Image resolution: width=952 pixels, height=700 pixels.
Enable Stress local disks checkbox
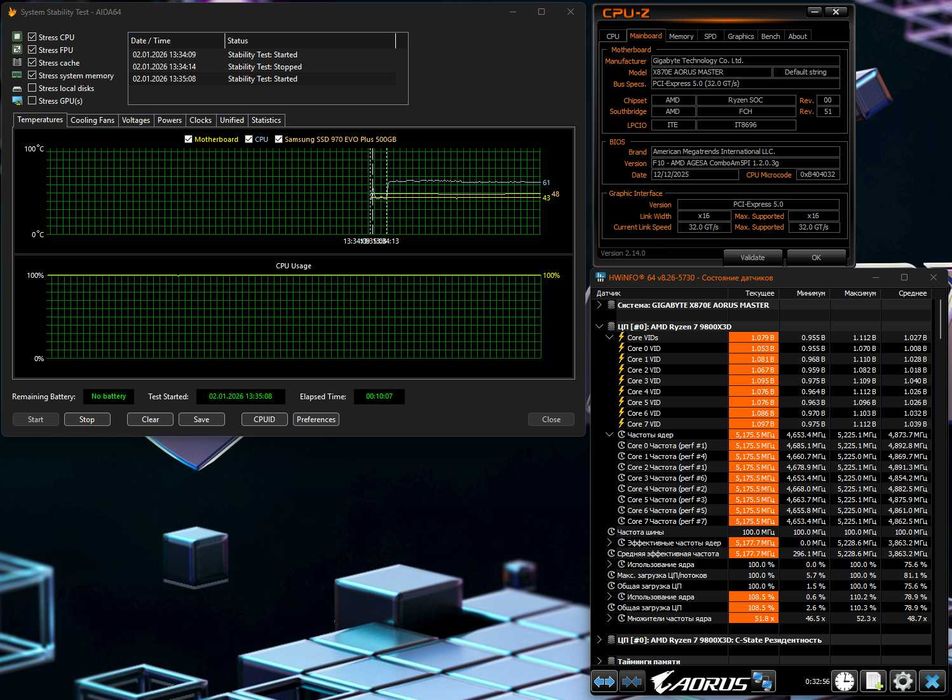coord(32,88)
